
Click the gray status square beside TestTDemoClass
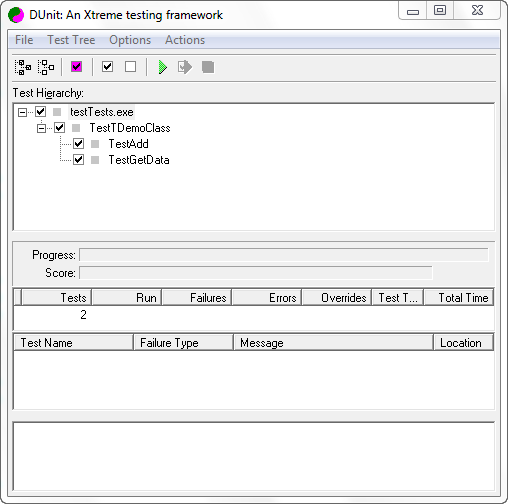coord(76,128)
